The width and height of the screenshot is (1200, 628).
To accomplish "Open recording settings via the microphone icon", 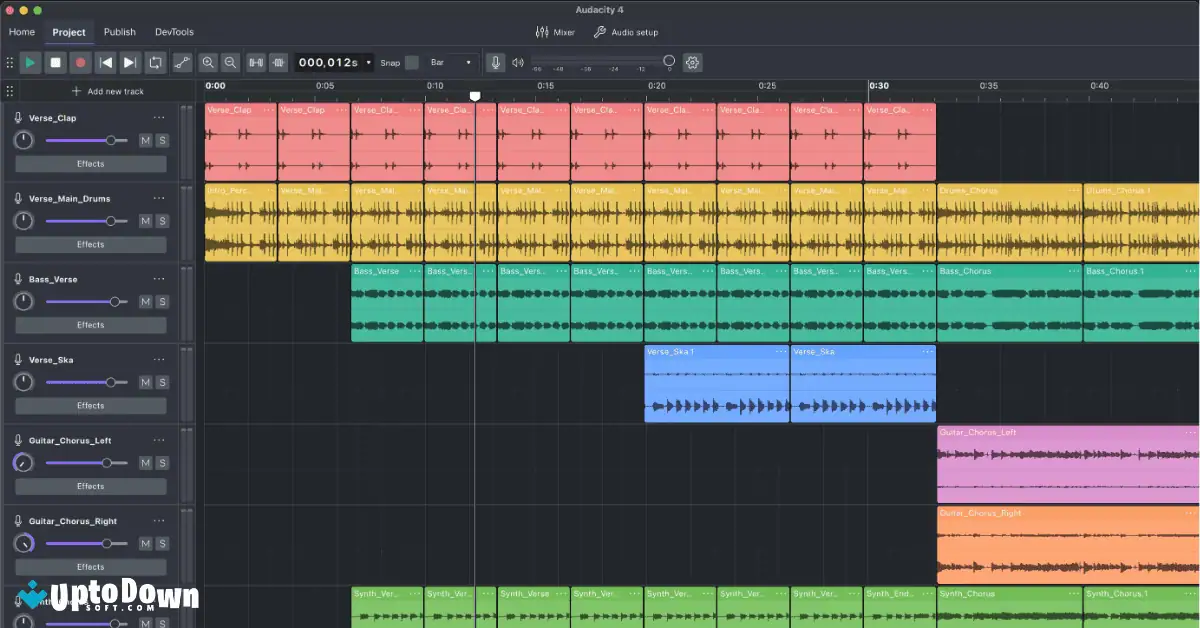I will pyautogui.click(x=496, y=62).
